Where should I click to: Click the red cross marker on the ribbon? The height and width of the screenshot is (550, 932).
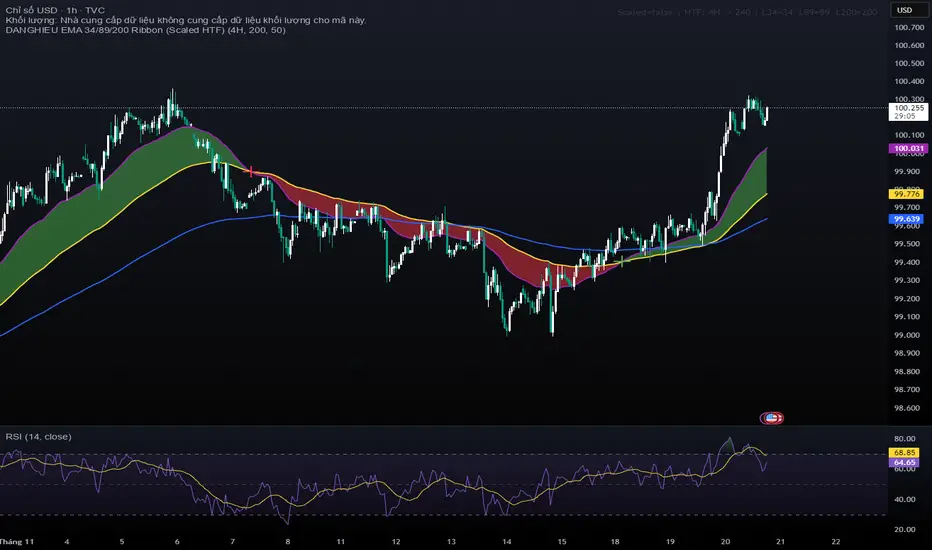tap(249, 171)
